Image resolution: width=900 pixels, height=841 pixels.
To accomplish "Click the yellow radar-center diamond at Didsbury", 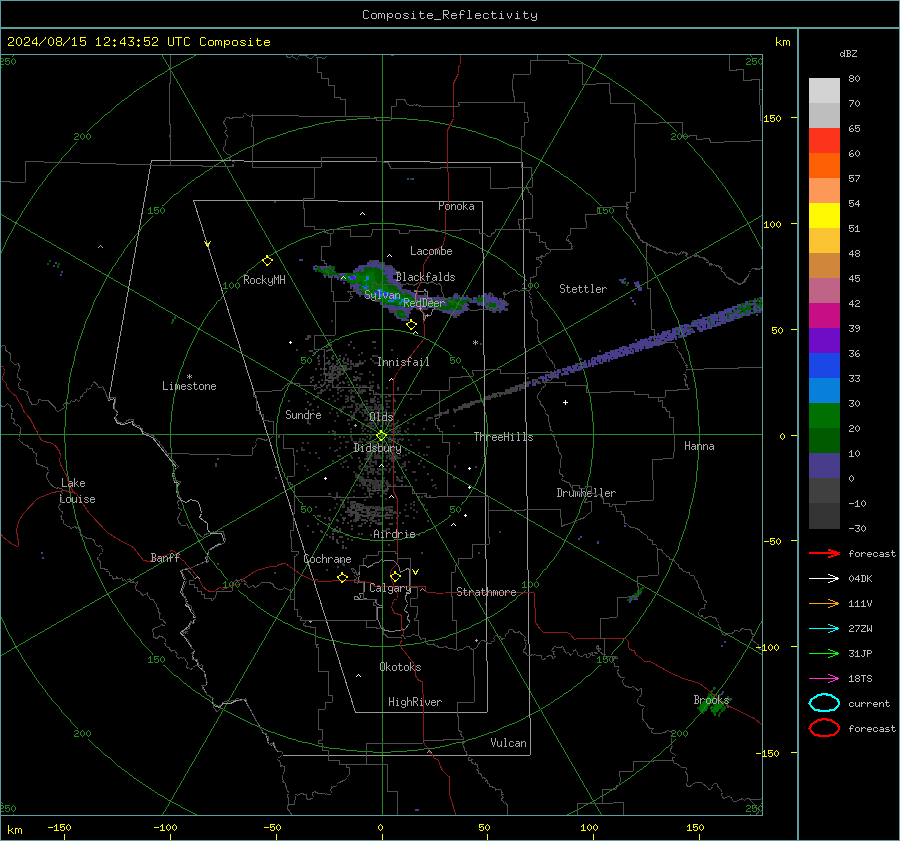I will (381, 436).
